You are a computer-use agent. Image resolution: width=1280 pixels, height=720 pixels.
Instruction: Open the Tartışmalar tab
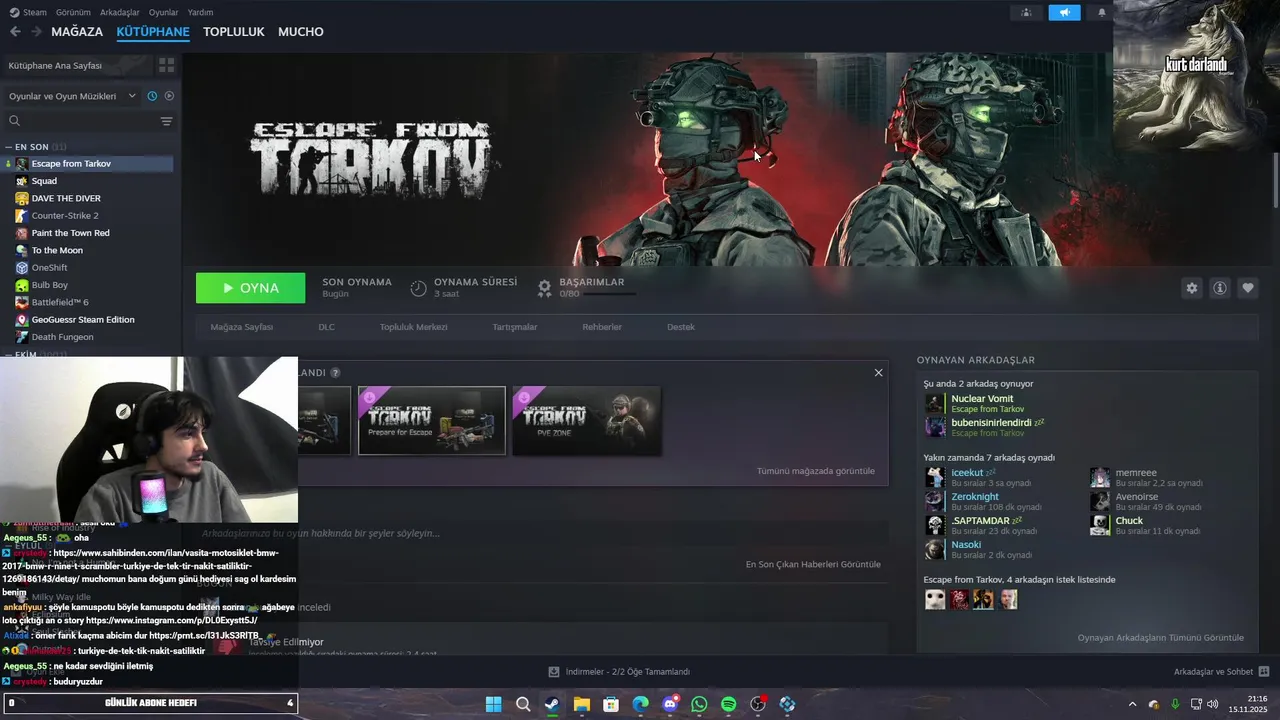click(515, 327)
